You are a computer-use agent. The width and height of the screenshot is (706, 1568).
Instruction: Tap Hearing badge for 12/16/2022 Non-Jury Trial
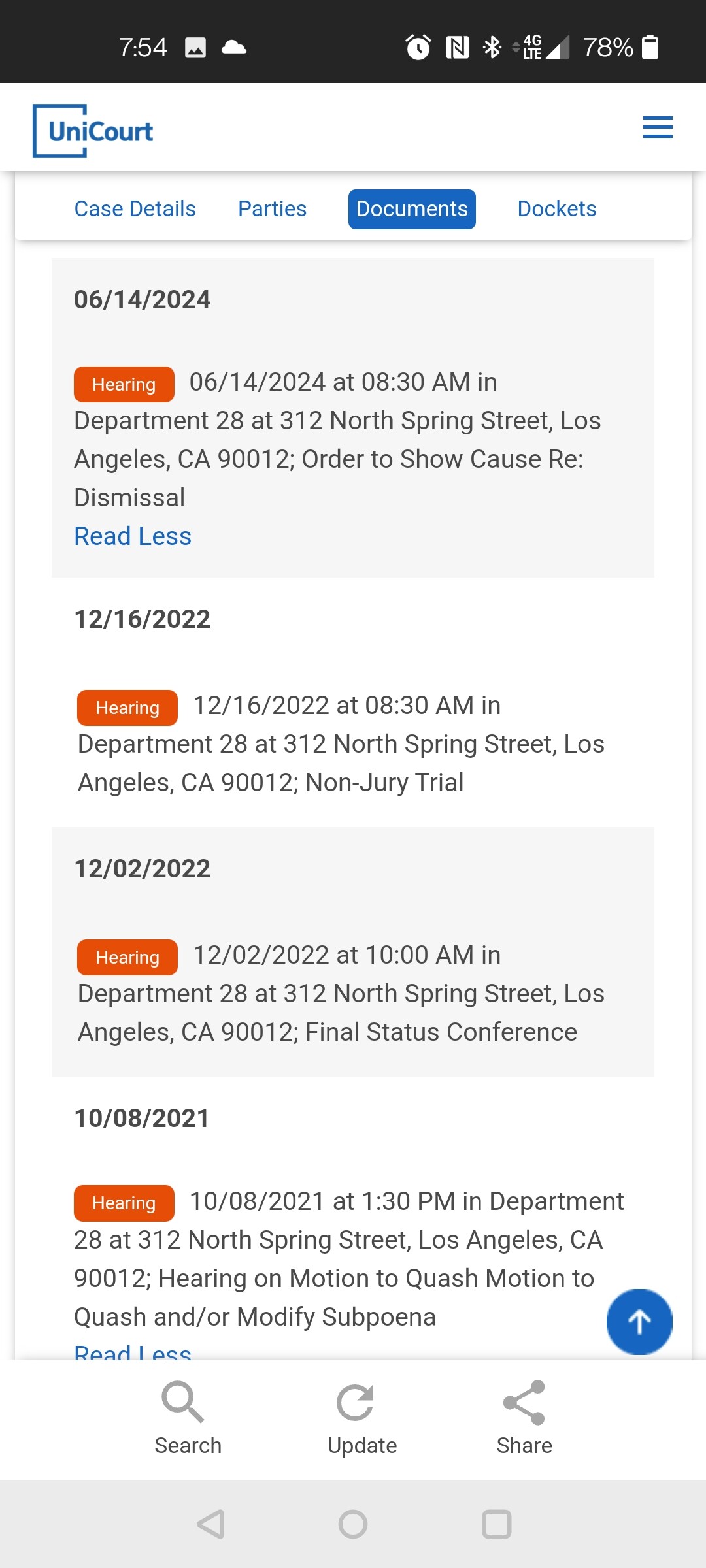coord(127,708)
